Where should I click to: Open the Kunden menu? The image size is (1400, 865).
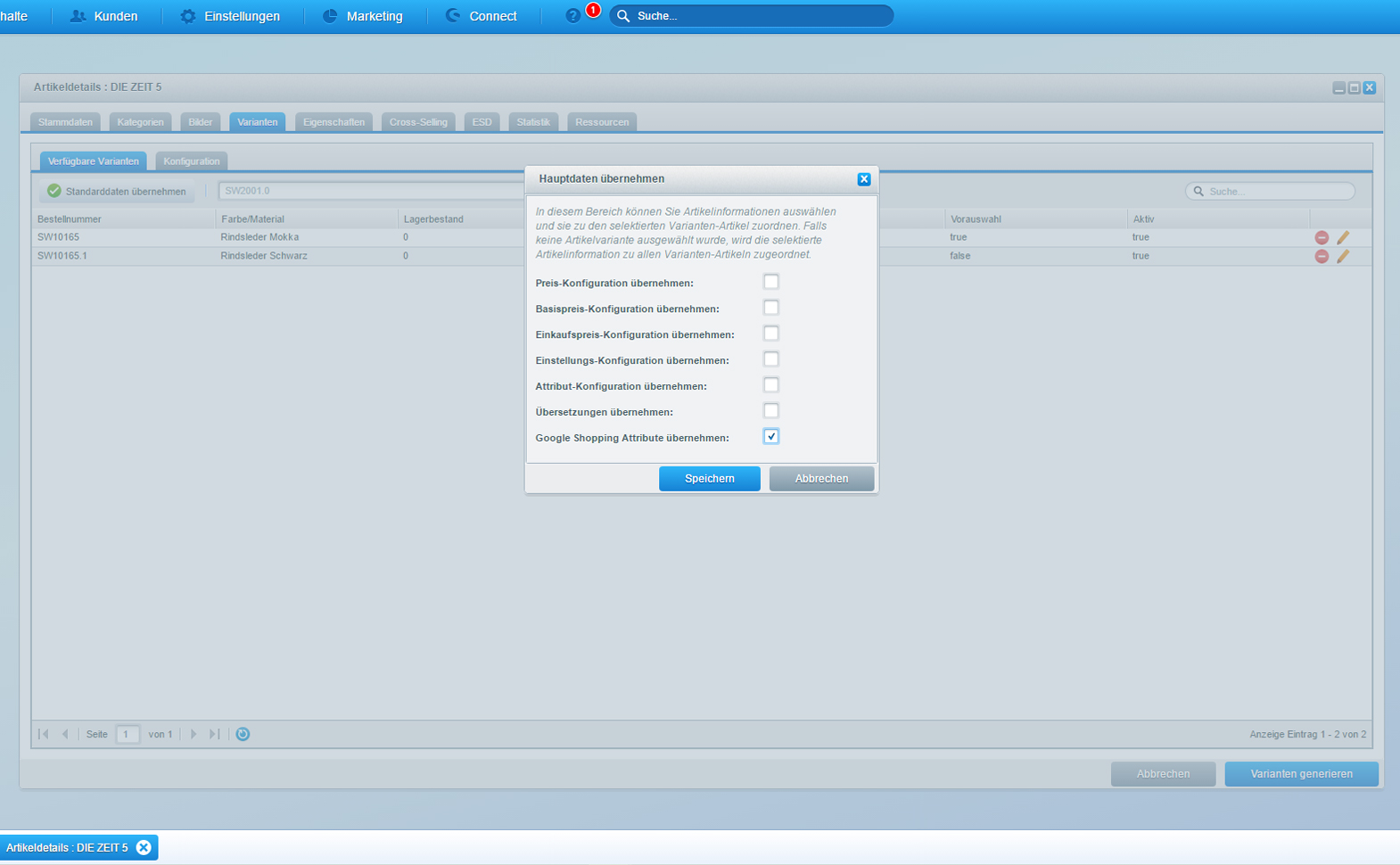point(104,16)
